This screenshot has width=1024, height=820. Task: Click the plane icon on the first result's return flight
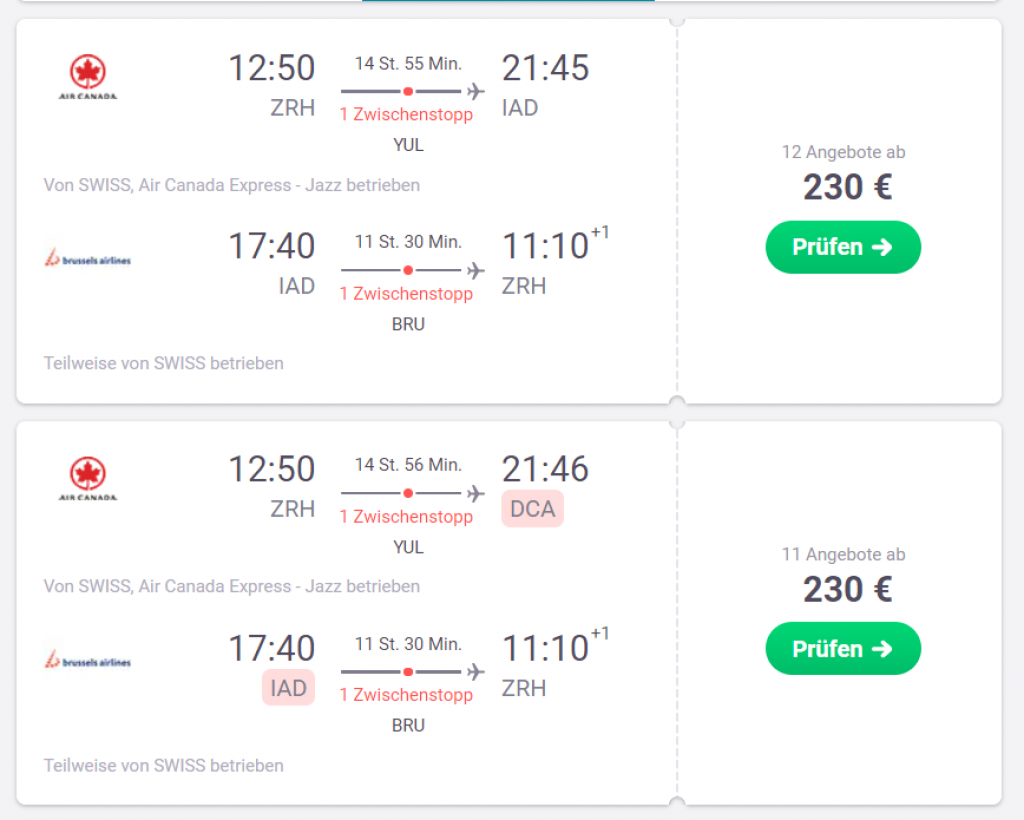pyautogui.click(x=476, y=271)
